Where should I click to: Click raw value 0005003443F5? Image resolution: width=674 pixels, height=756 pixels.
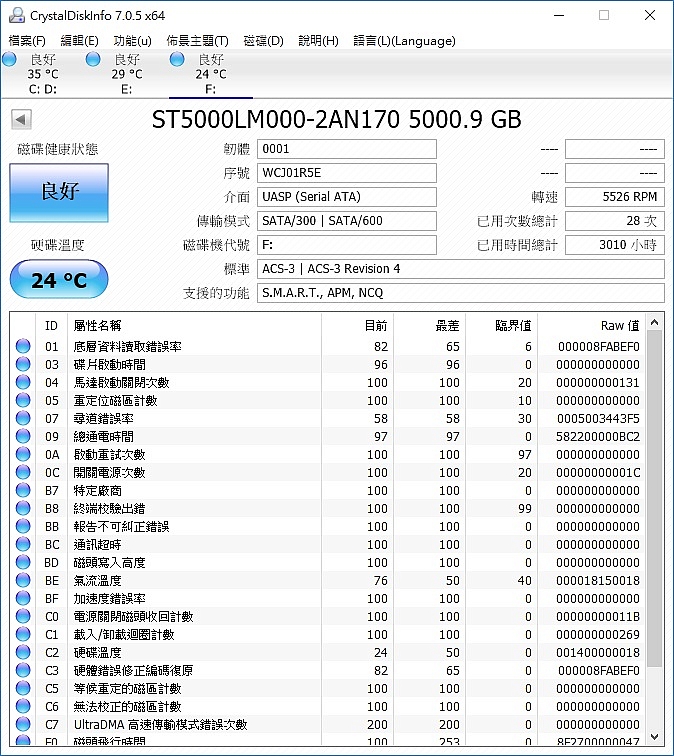598,418
